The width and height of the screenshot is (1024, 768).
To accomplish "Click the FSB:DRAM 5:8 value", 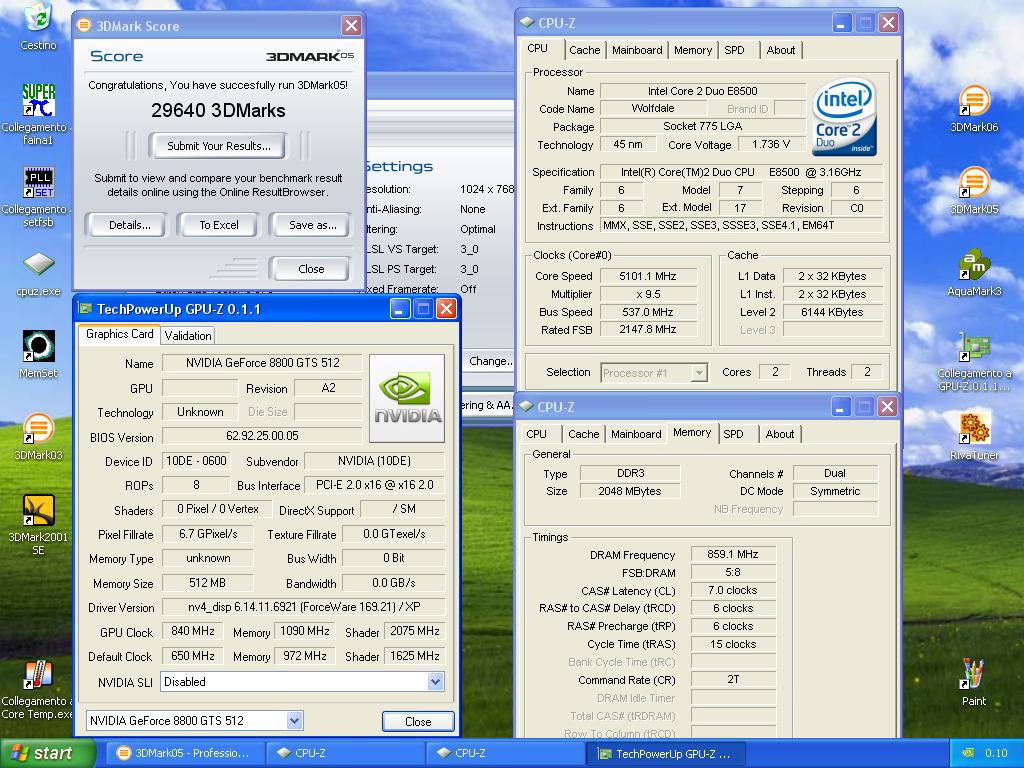I will point(733,573).
